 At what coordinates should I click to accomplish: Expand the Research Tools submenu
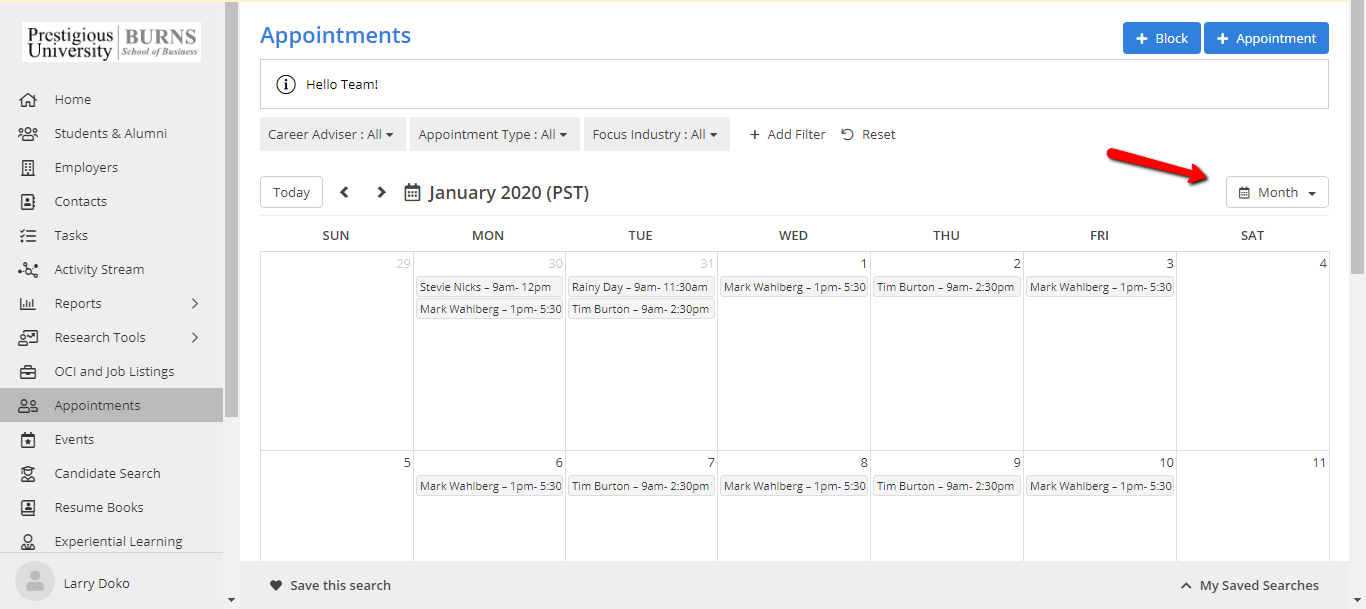tap(195, 338)
